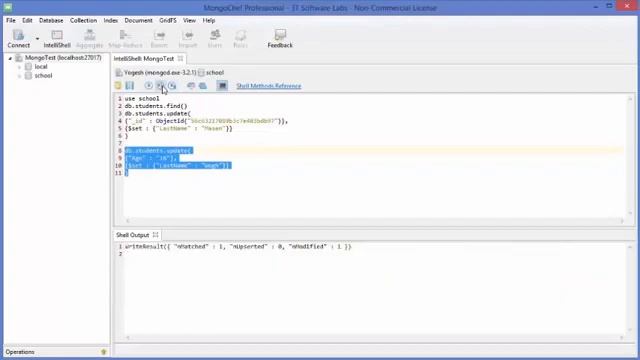Screen dimensions: 640x360
Task: Open the Document menu
Action: click(x=138, y=20)
